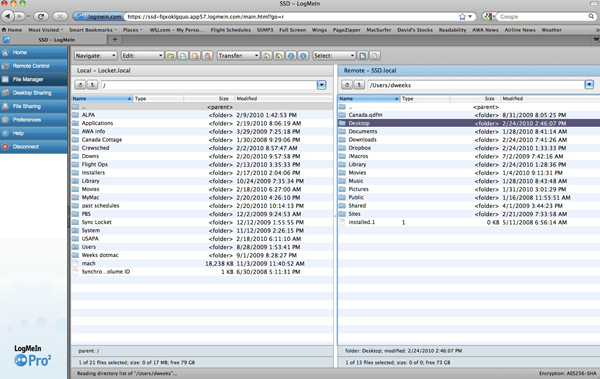600x379 pixels.
Task: Click the copy files transfer icon
Action: [266, 56]
